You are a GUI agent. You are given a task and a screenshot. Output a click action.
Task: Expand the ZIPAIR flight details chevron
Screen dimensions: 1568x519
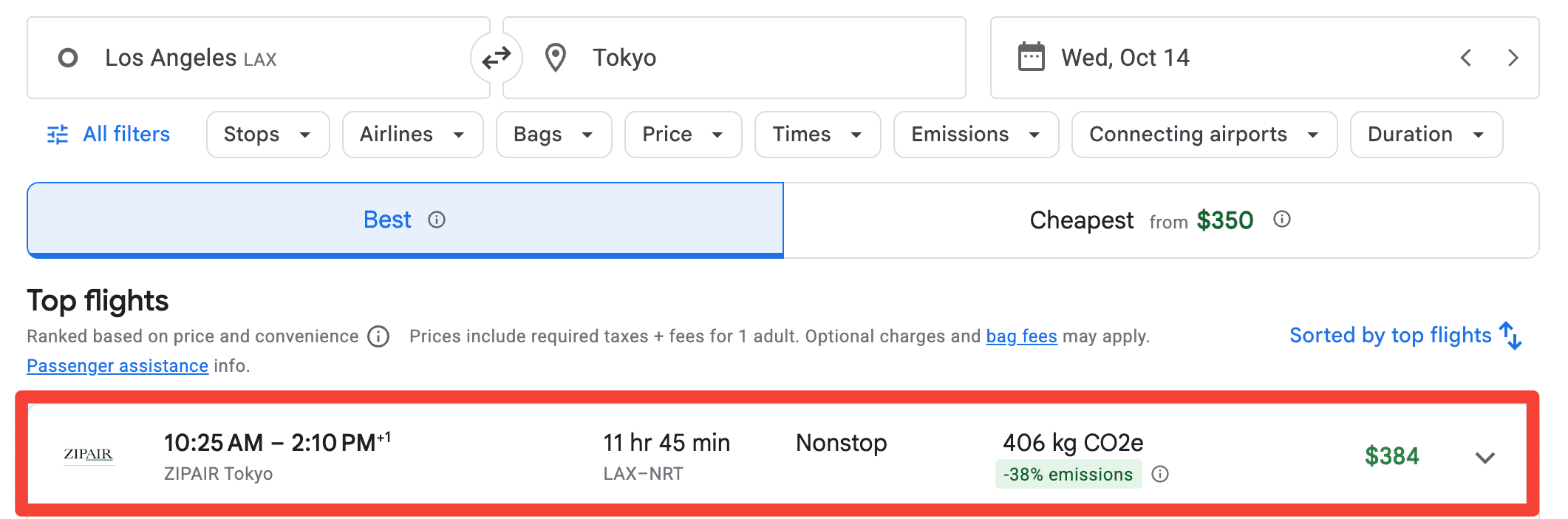coord(1485,457)
